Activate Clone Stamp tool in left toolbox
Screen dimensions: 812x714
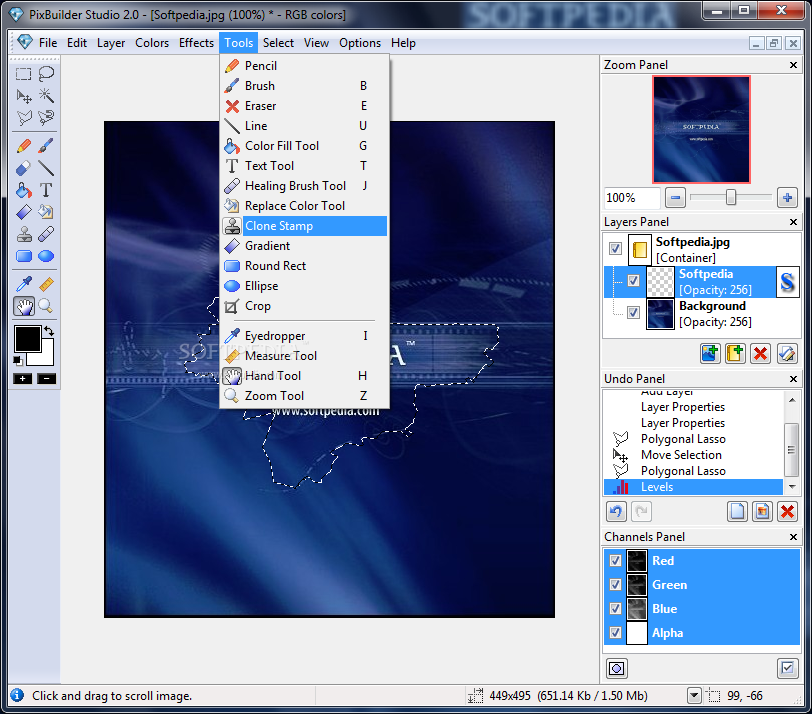click(x=23, y=235)
